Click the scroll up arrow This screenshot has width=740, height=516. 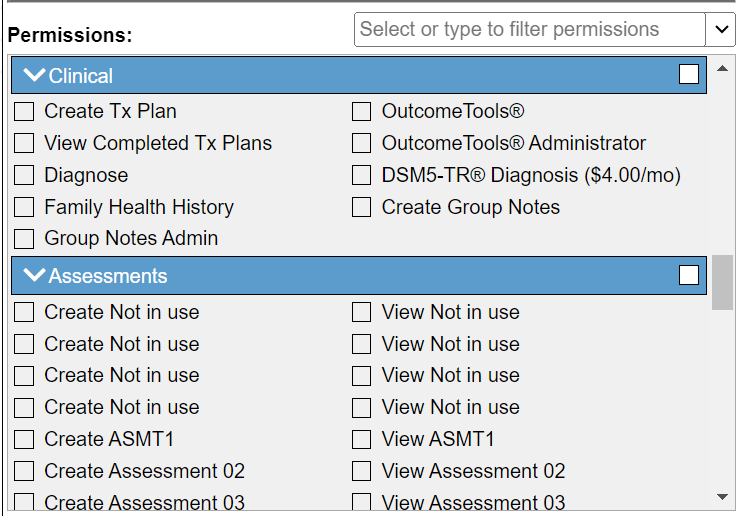(722, 69)
